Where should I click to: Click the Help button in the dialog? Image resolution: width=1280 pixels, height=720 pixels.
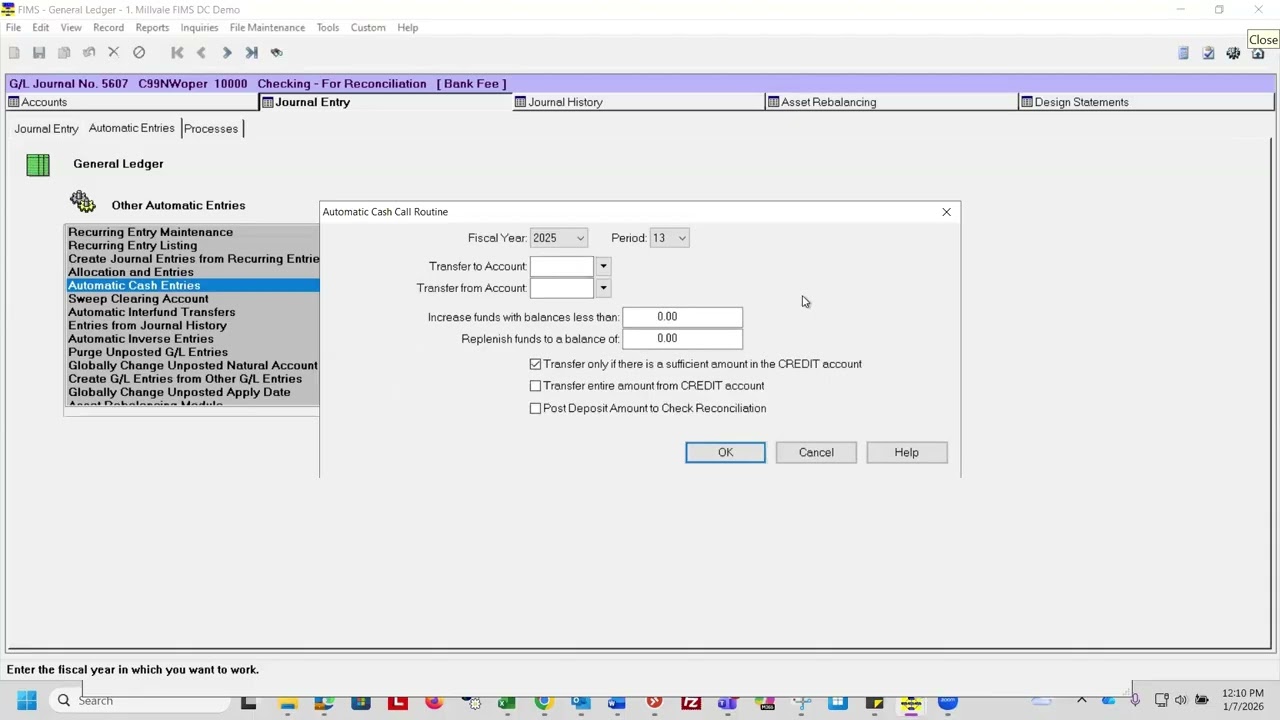click(906, 453)
